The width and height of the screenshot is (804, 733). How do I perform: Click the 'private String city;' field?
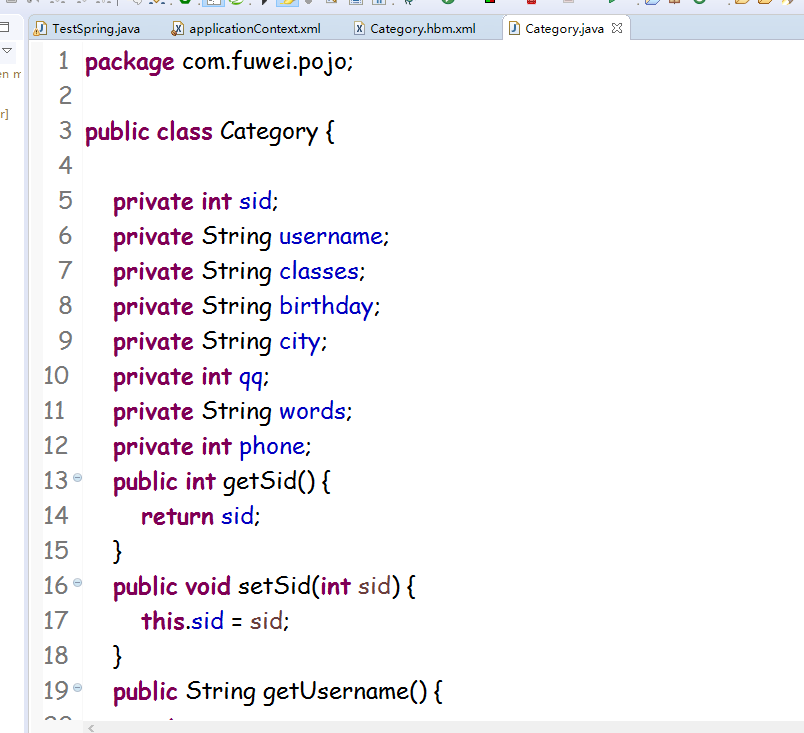(220, 341)
